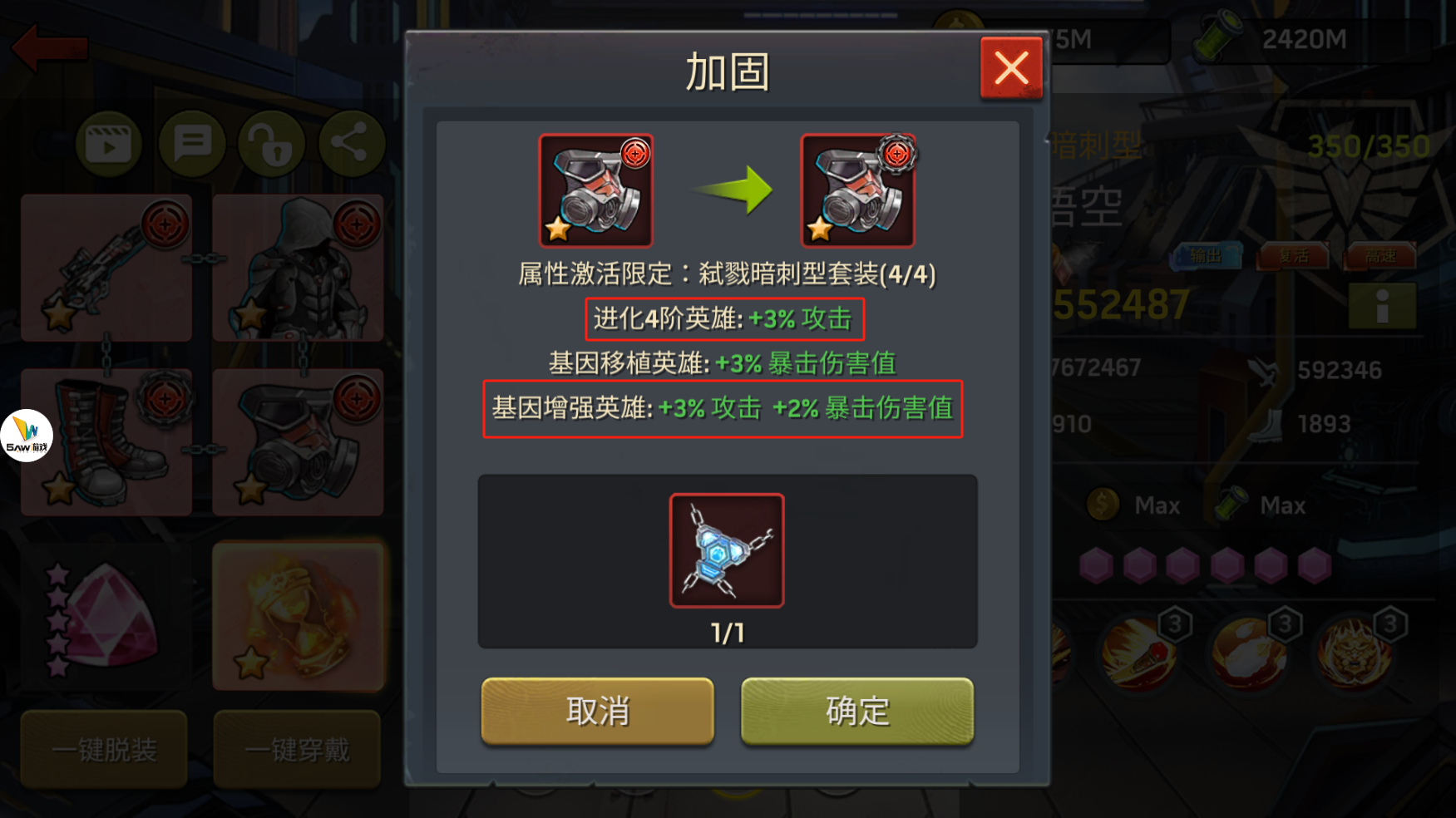Select the hooded armor equipment slot
Screen dimensions: 1456x818
coord(298,269)
